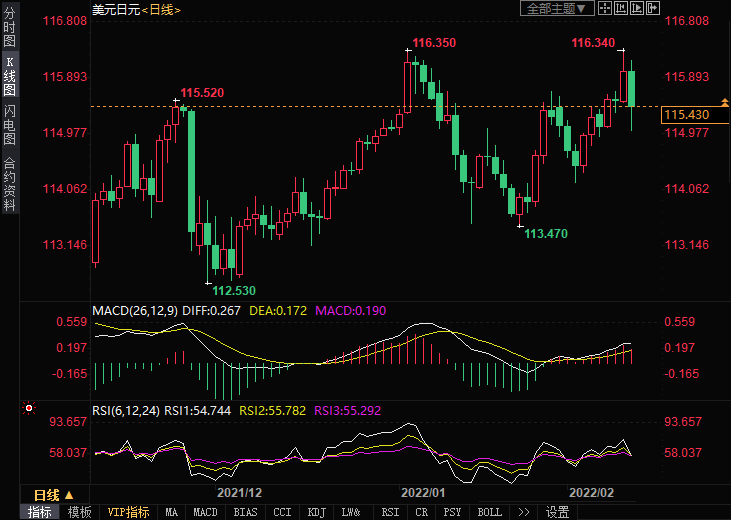Open the 闪电图 sidebar tab
The image size is (731, 520).
point(9,125)
